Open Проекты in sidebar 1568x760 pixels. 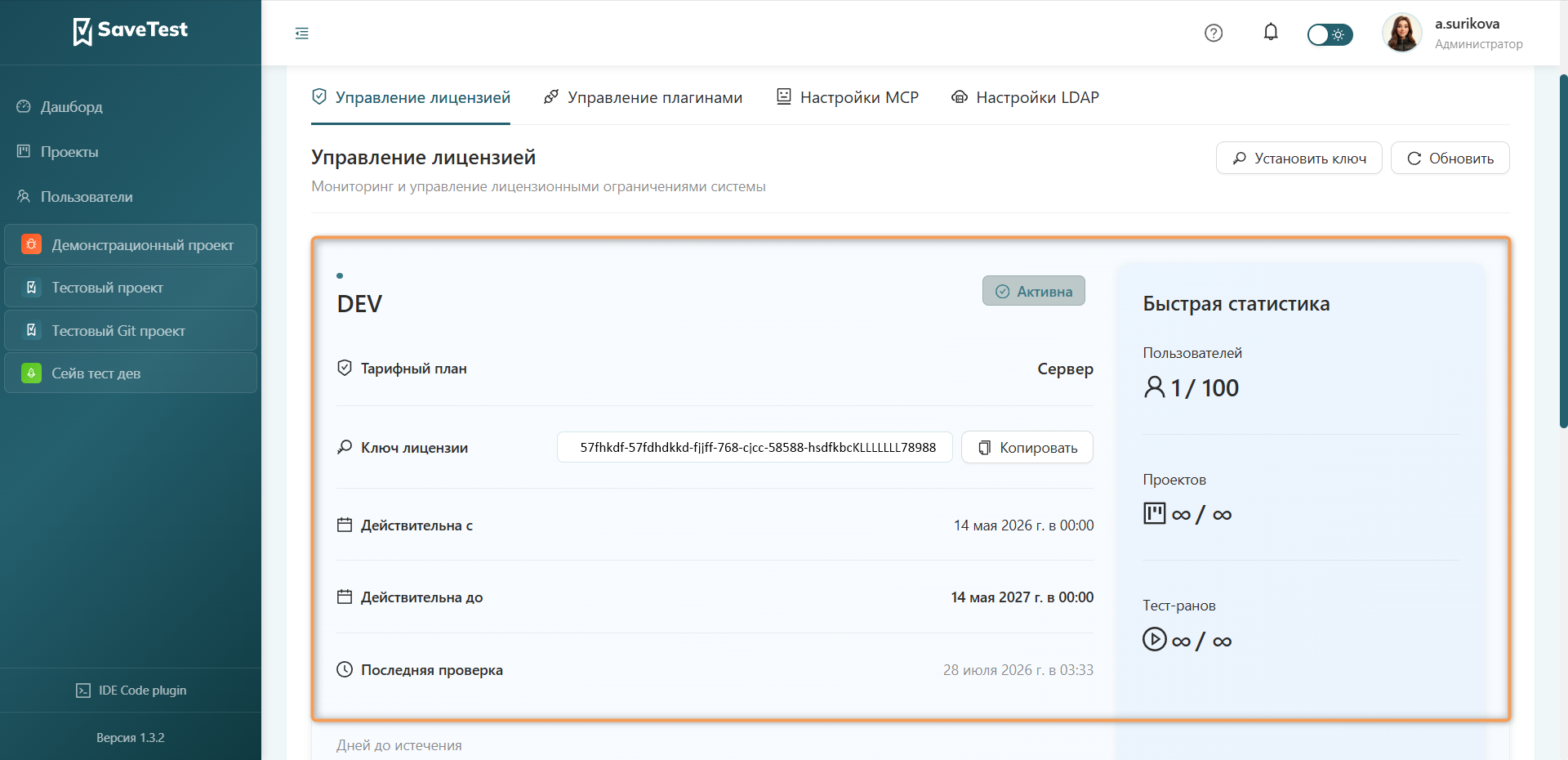(131, 152)
